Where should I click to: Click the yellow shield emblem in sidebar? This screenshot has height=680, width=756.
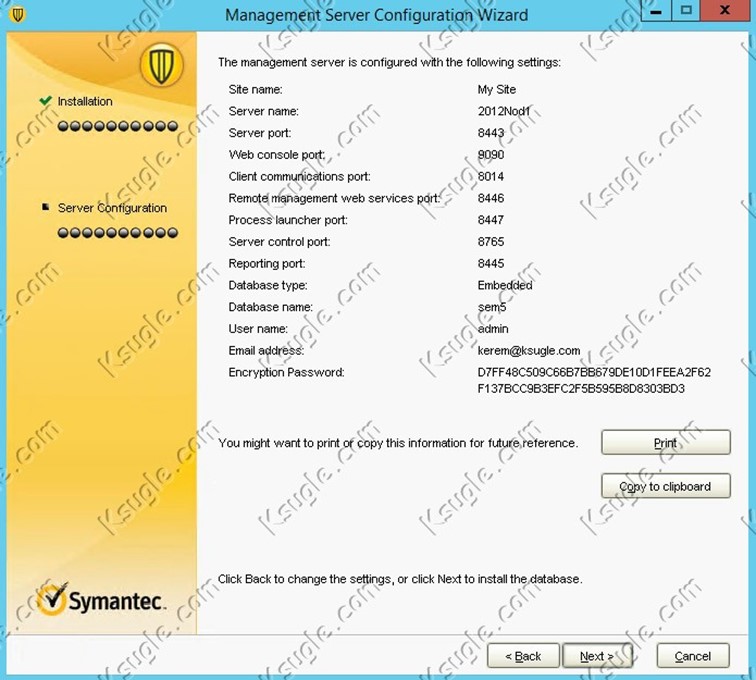click(162, 65)
